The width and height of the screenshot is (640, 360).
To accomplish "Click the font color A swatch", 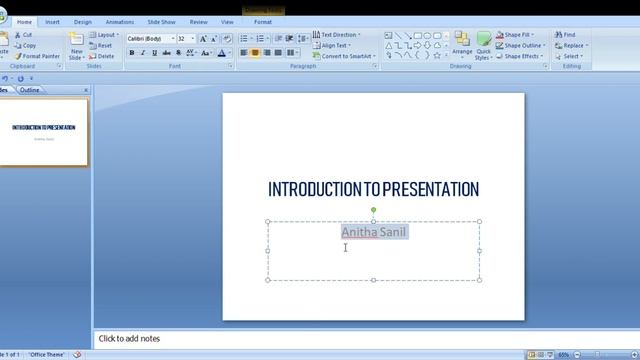I will (221, 53).
